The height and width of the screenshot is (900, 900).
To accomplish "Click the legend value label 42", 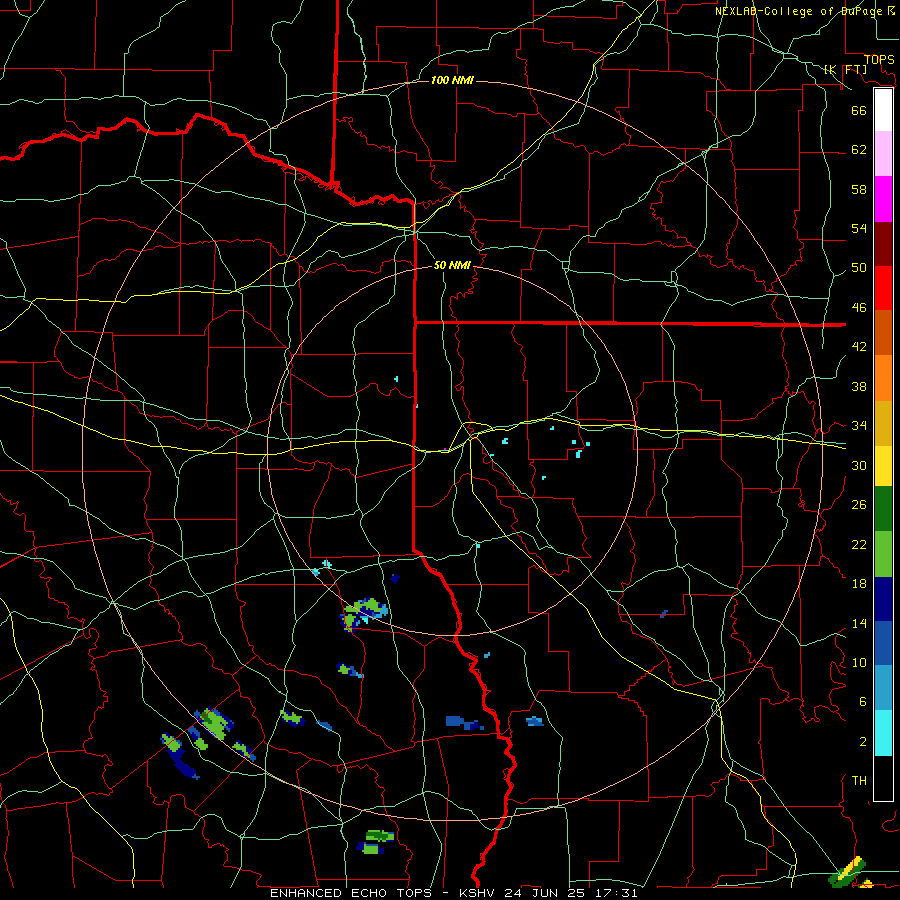I will pyautogui.click(x=859, y=347).
